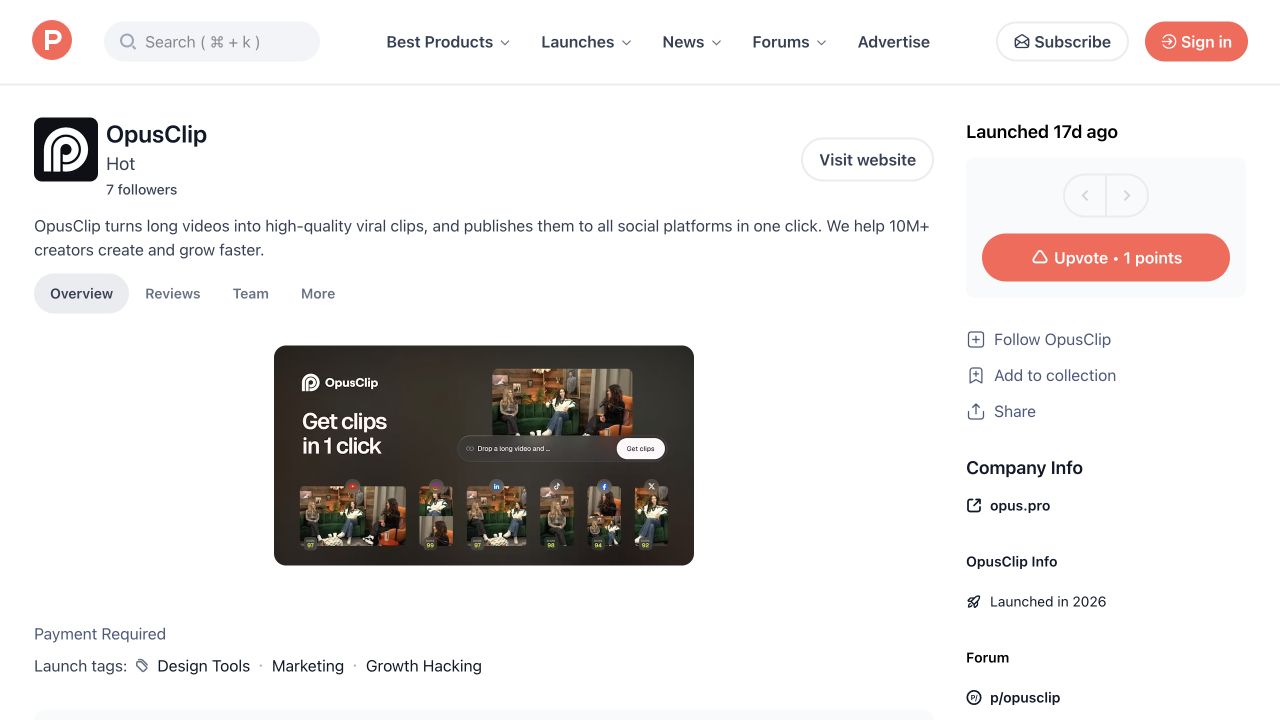Click the Share link
This screenshot has width=1280, height=720.
point(1015,411)
